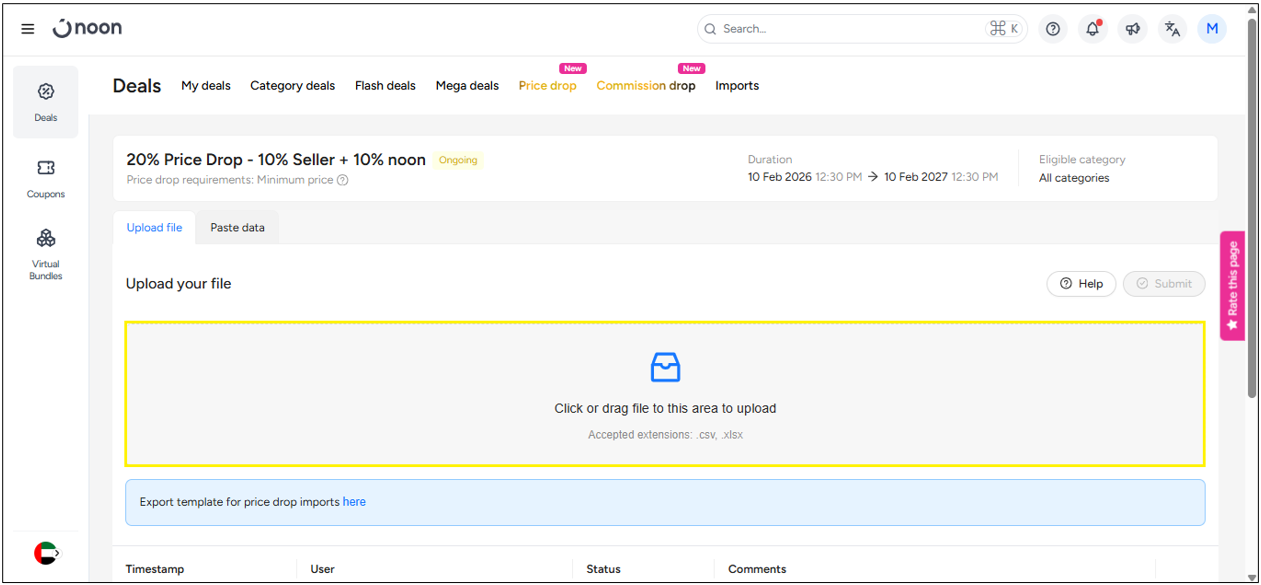Viewport: 1261px width, 585px height.
Task: Open the Flash deals menu item
Action: tap(385, 86)
